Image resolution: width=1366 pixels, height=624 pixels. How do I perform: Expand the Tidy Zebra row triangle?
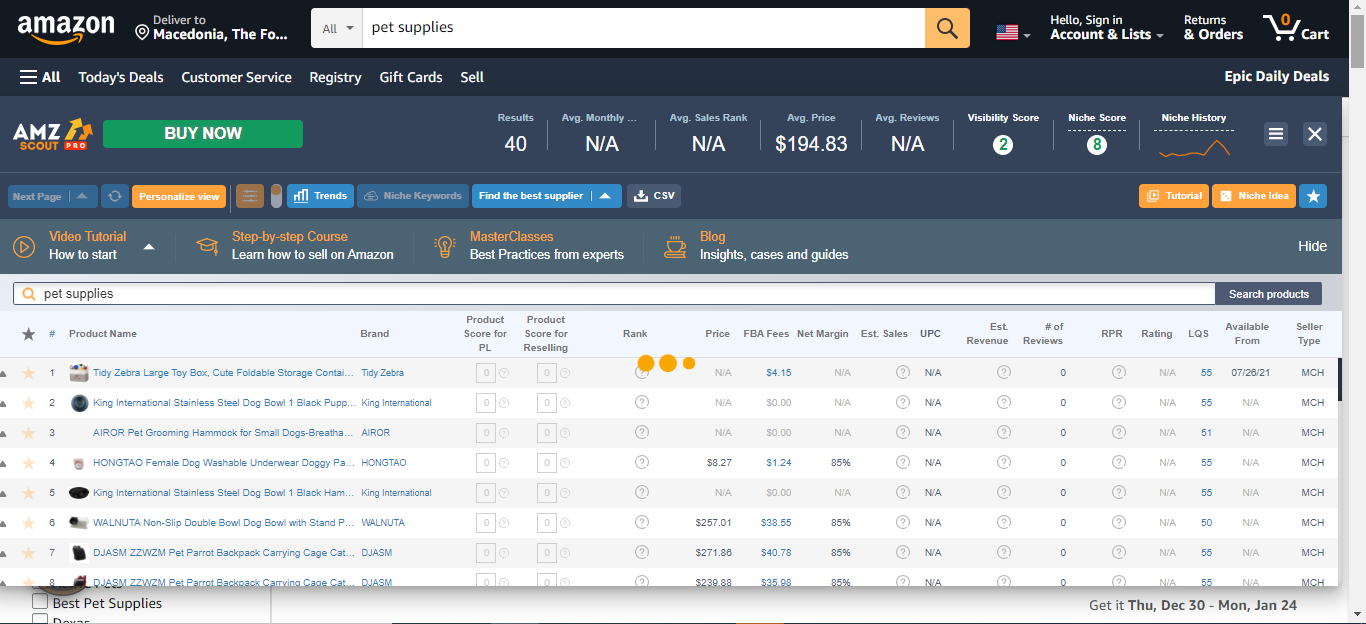pyautogui.click(x=3, y=374)
